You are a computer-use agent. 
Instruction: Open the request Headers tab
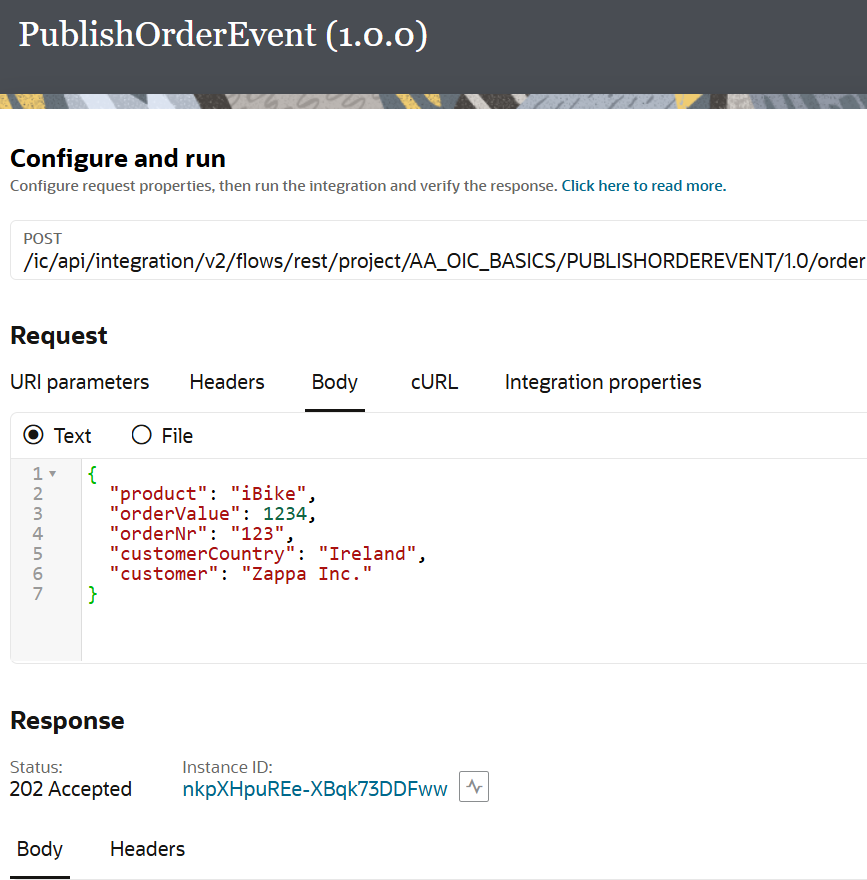(x=227, y=382)
